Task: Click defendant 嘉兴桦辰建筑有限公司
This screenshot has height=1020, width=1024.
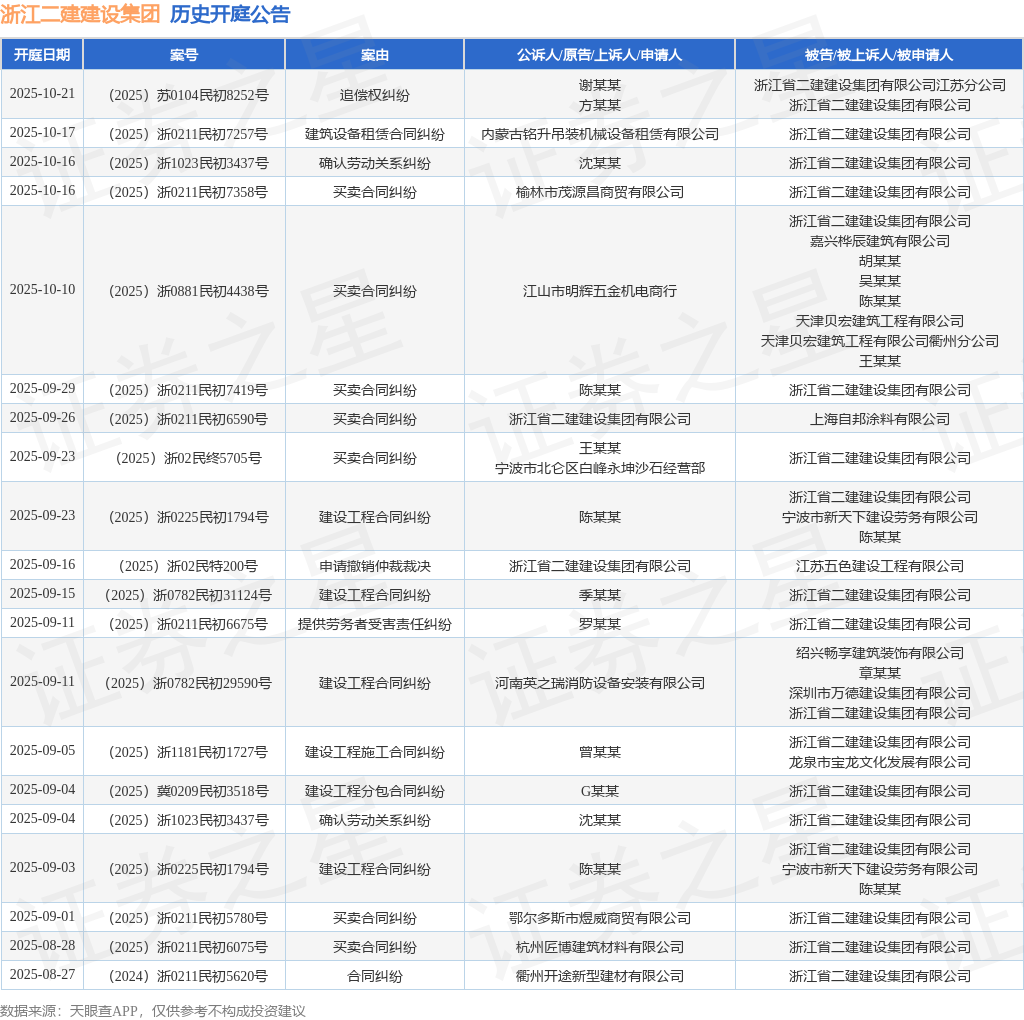Action: 880,242
